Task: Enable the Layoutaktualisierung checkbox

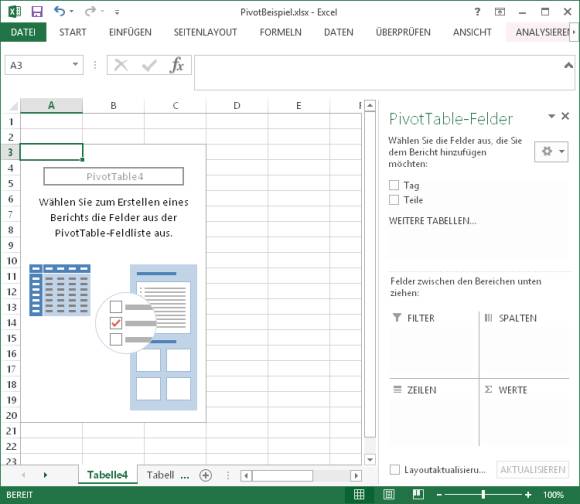Action: [395, 470]
